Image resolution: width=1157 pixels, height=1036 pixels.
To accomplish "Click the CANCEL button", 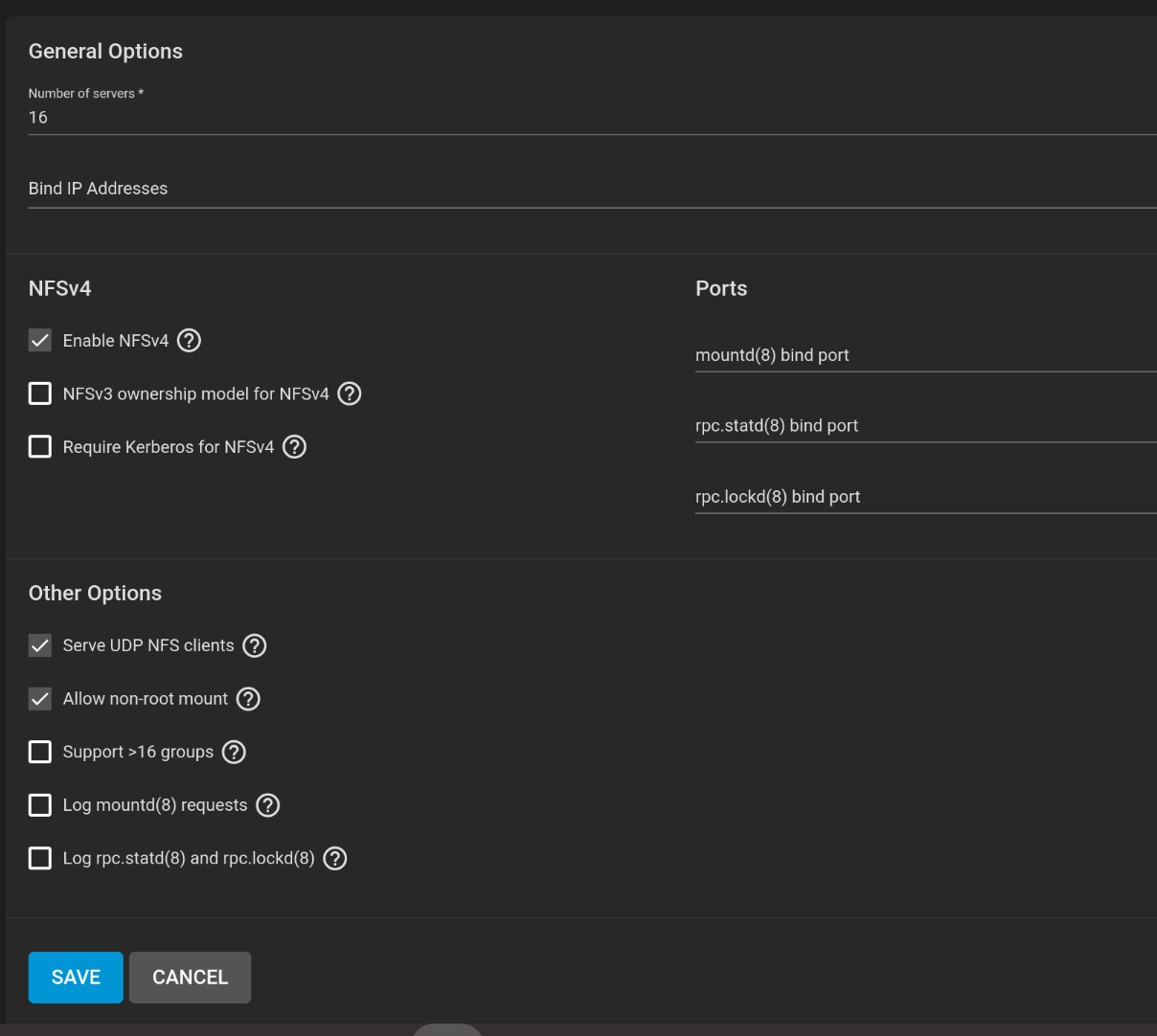I will click(190, 978).
